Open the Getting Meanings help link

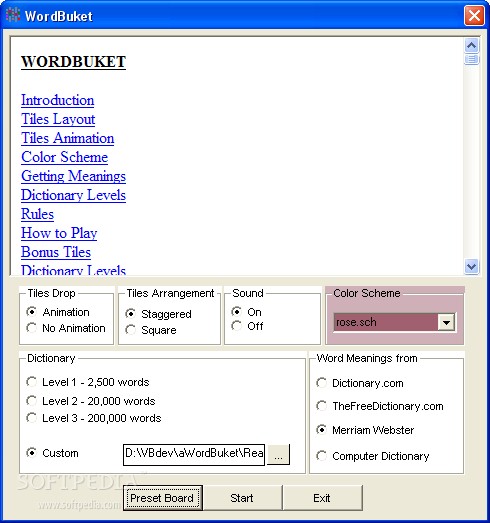click(x=73, y=176)
